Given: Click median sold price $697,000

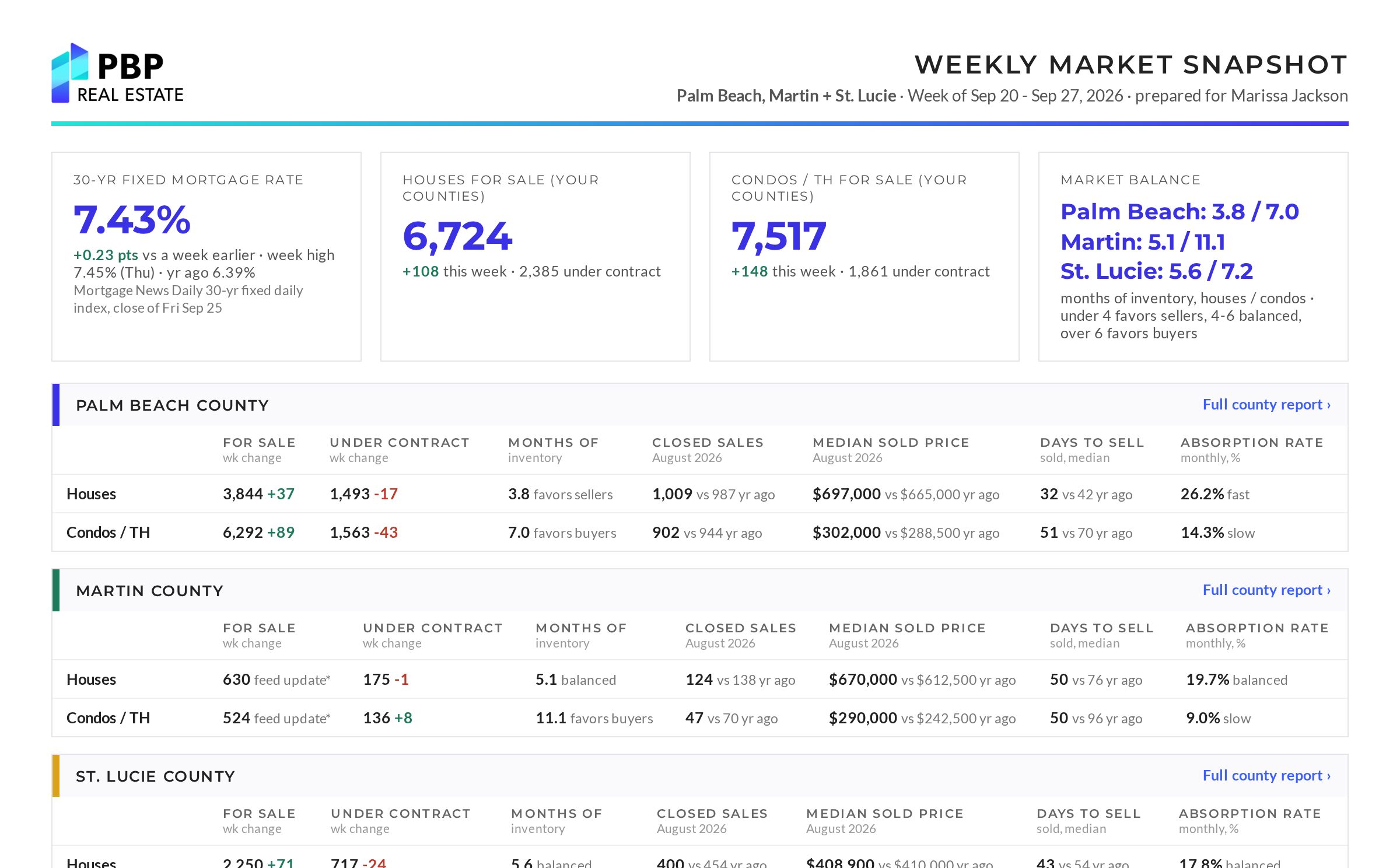Looking at the screenshot, I should (x=846, y=494).
